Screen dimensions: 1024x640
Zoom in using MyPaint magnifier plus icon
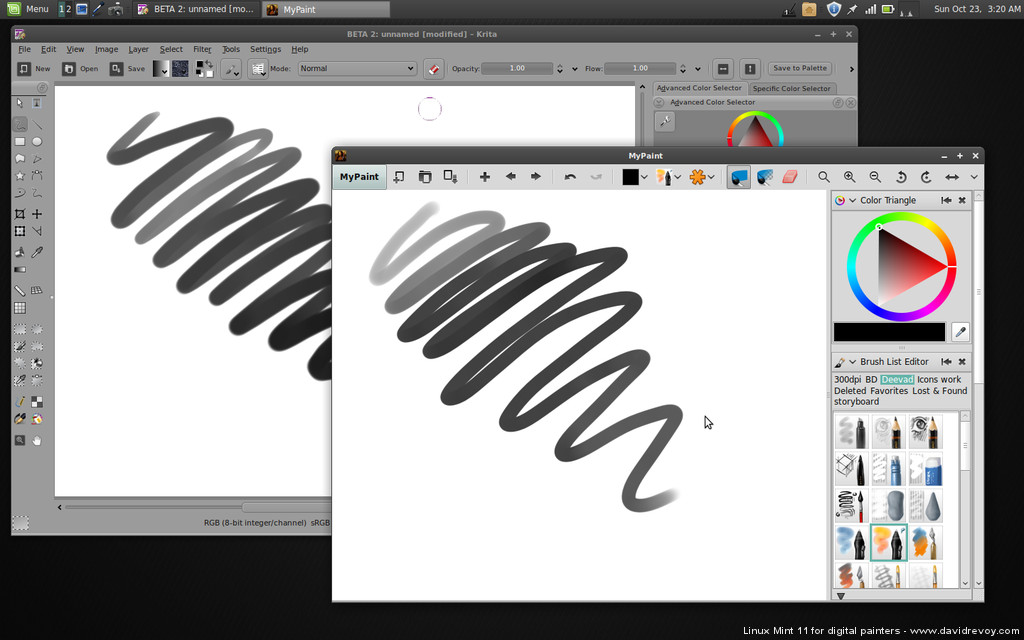[850, 177]
